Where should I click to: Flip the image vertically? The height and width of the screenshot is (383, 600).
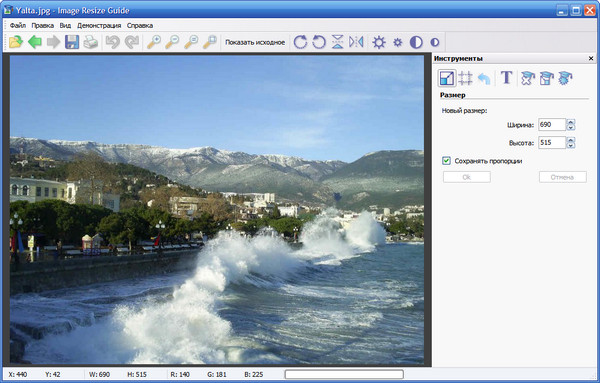338,42
